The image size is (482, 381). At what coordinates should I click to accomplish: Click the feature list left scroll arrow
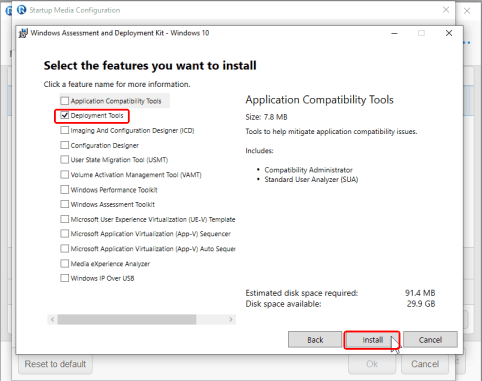[x=52, y=319]
